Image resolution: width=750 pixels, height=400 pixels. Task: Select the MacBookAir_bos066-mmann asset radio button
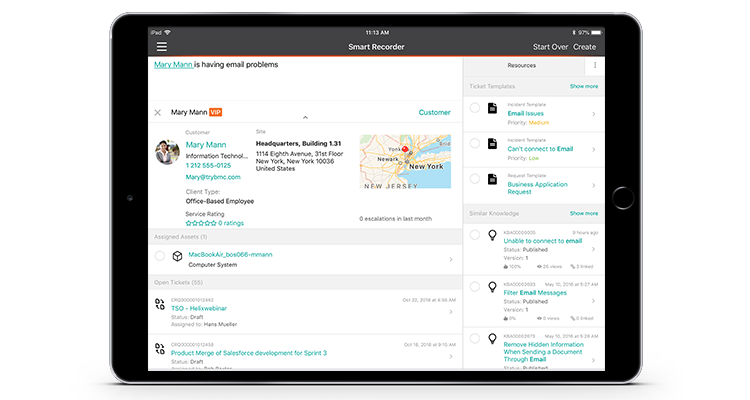(159, 257)
